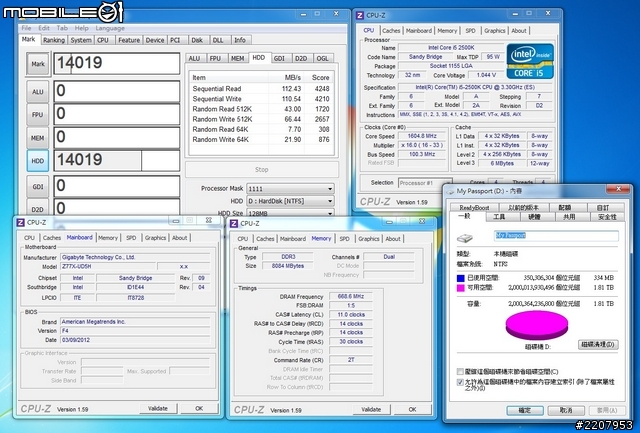The height and width of the screenshot is (433, 640).
Task: Show the GDI results tab
Action: (279, 58)
